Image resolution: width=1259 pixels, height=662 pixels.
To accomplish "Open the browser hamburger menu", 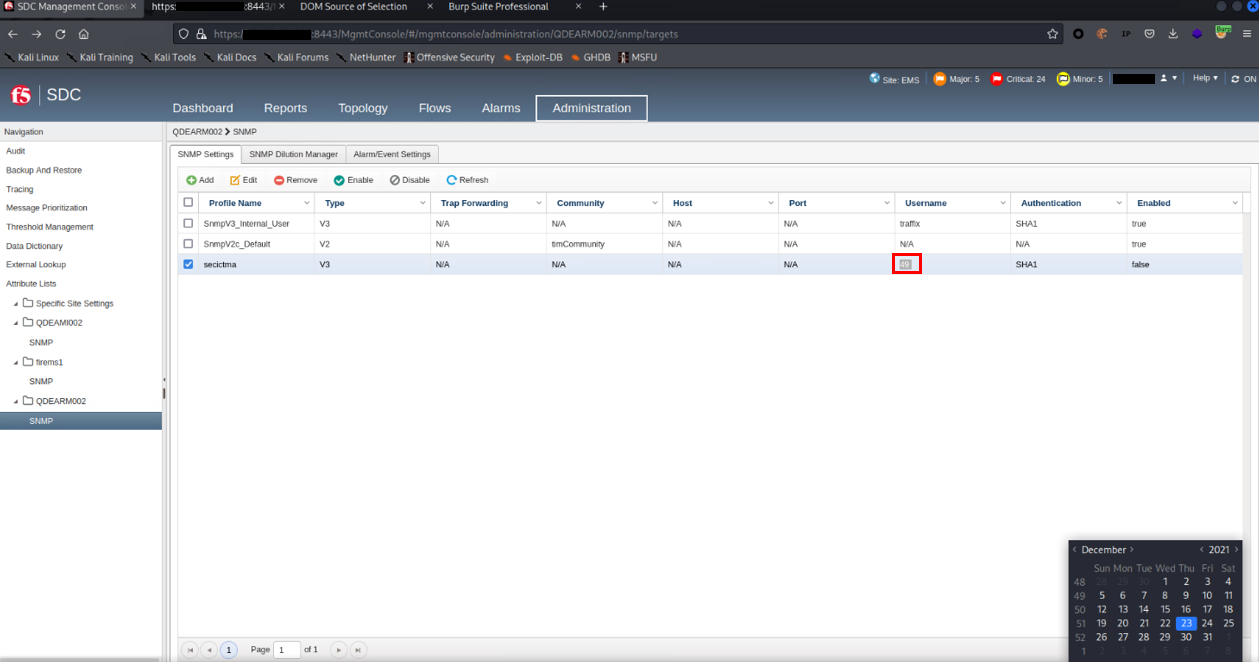I will tap(1247, 34).
